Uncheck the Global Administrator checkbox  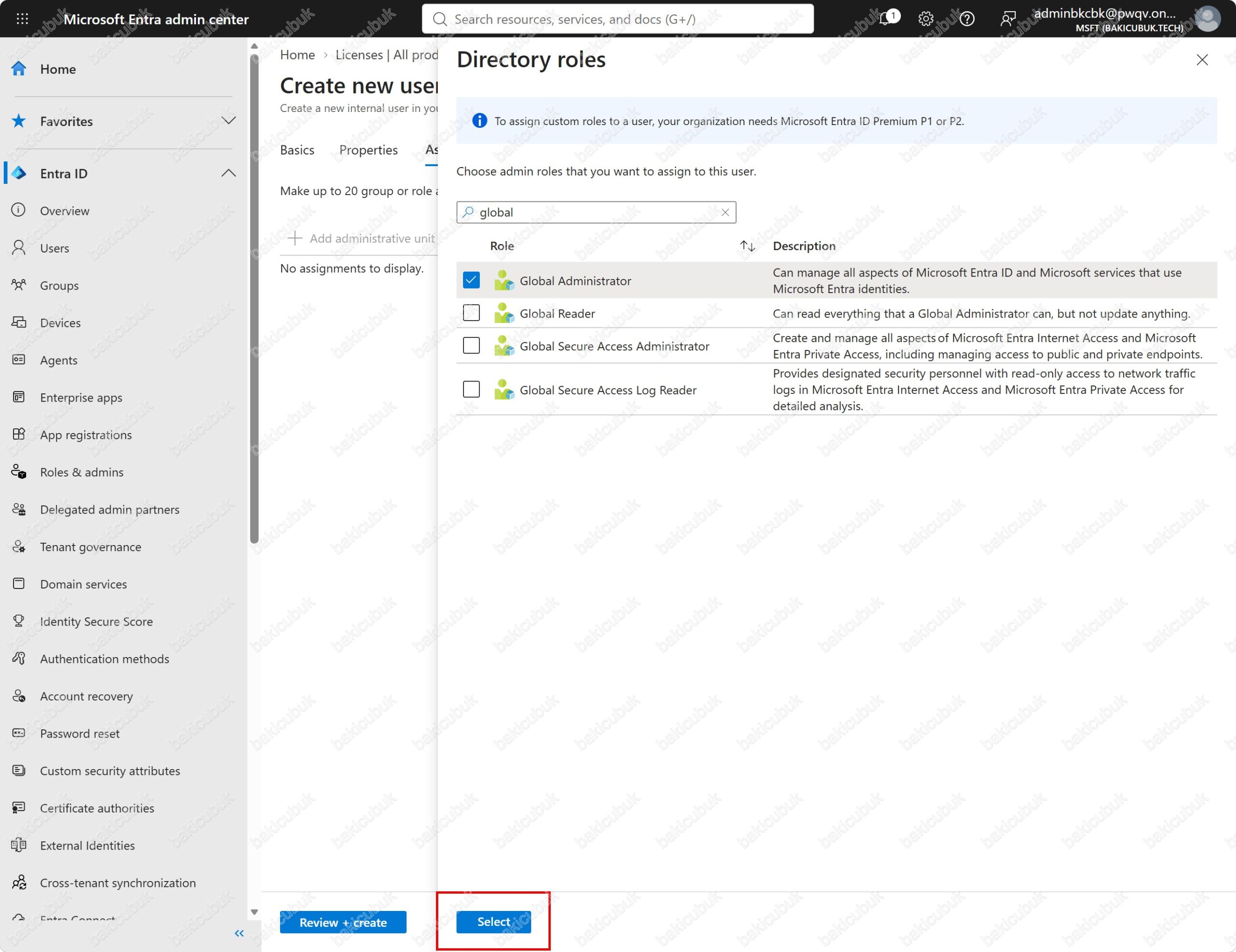click(471, 280)
